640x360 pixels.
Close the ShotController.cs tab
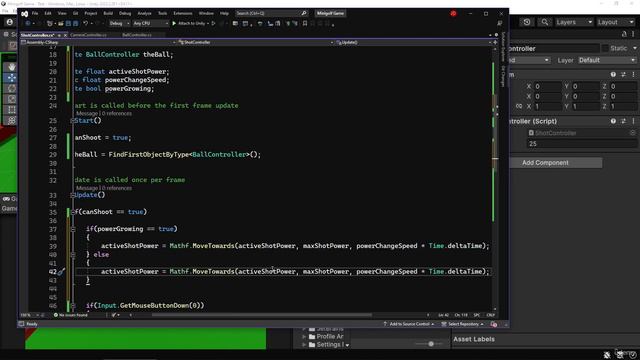(65, 36)
